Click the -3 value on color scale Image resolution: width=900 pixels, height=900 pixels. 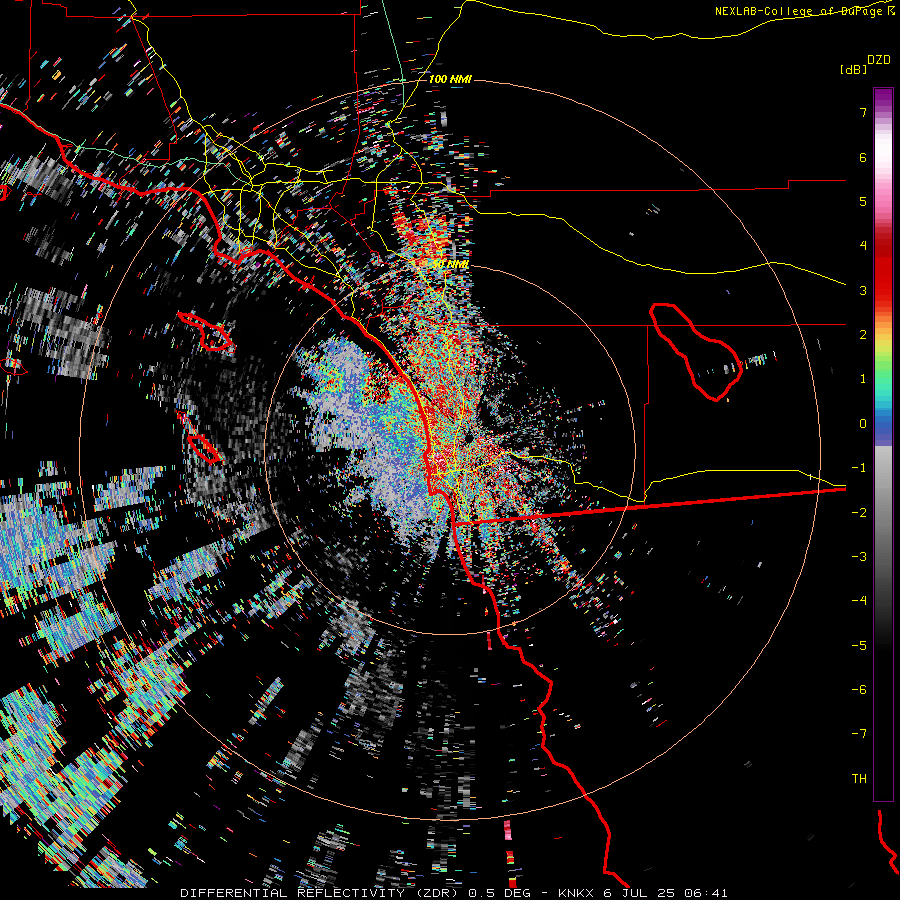tap(859, 557)
